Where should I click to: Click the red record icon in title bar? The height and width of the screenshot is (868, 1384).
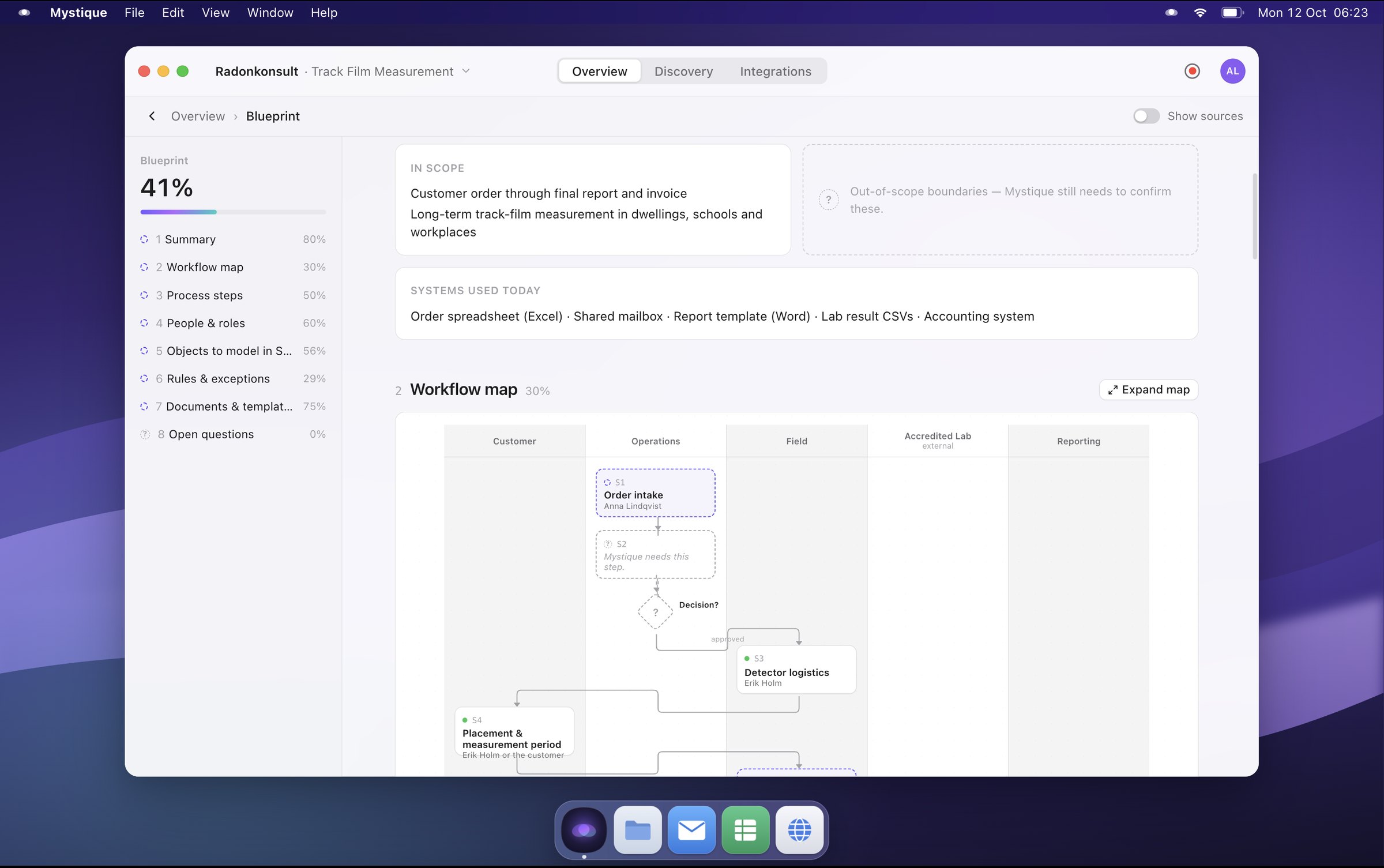click(1191, 71)
